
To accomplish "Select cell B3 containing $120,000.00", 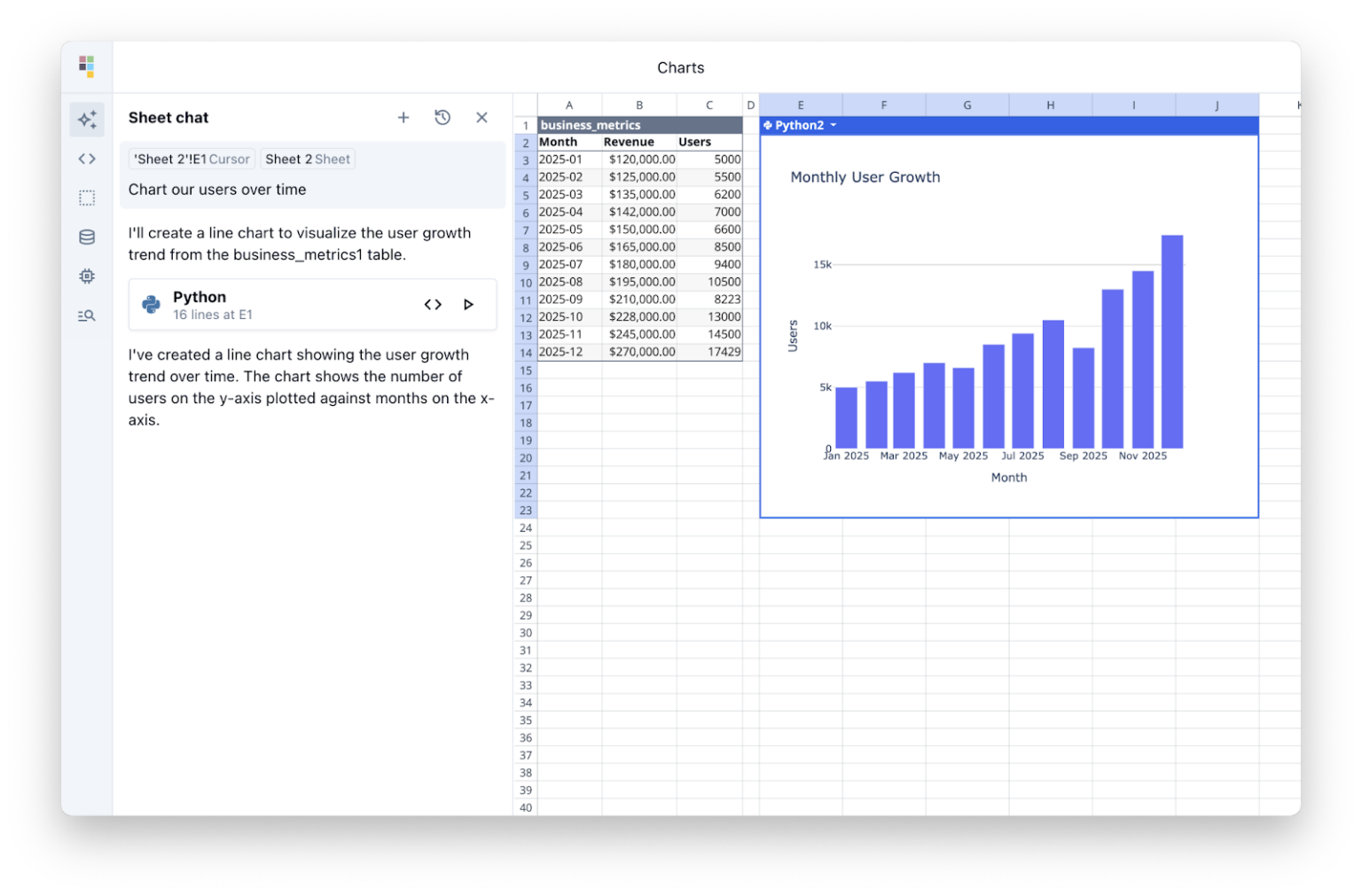I will click(640, 160).
